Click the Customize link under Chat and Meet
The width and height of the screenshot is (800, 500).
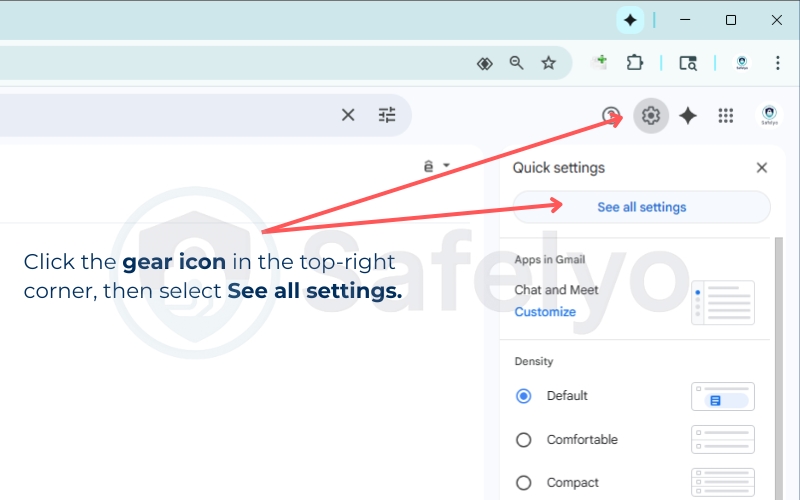(x=545, y=312)
